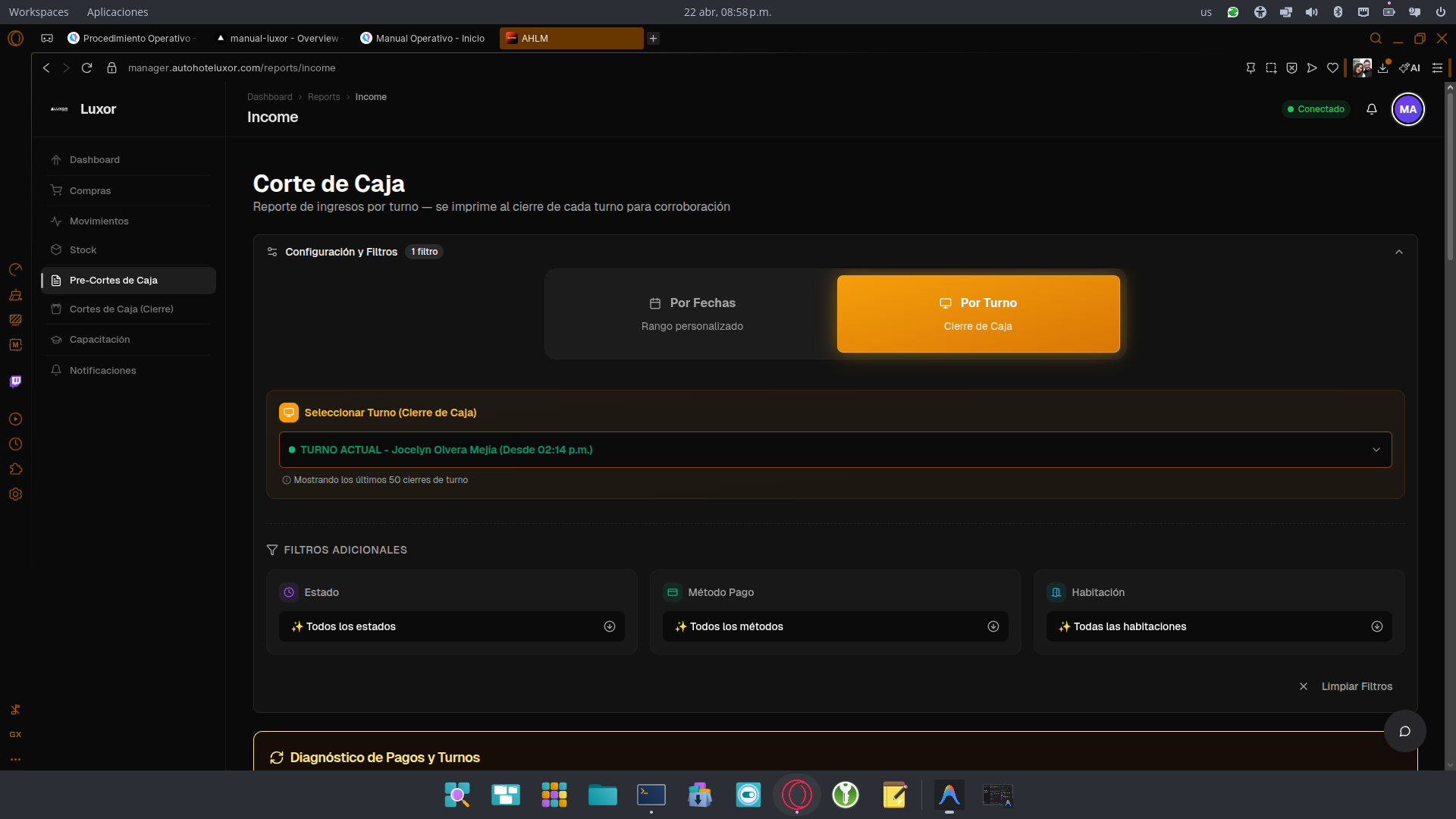
Task: Select the Por Turno mode
Action: pos(978,314)
